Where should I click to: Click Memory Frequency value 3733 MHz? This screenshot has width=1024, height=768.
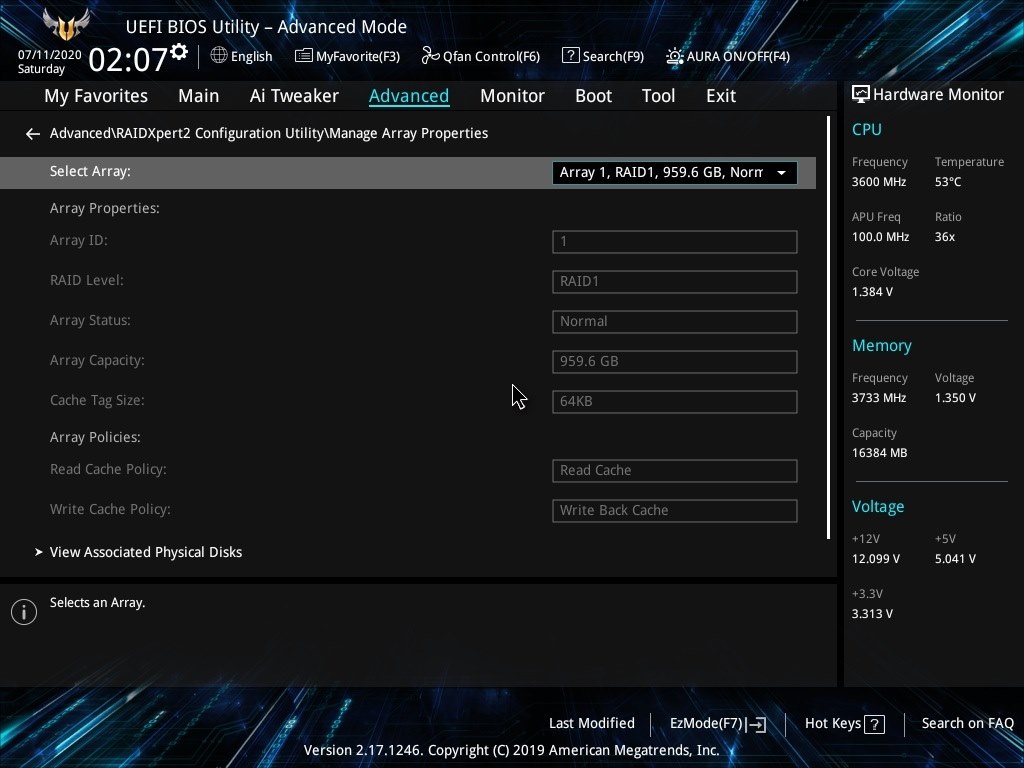pos(879,398)
